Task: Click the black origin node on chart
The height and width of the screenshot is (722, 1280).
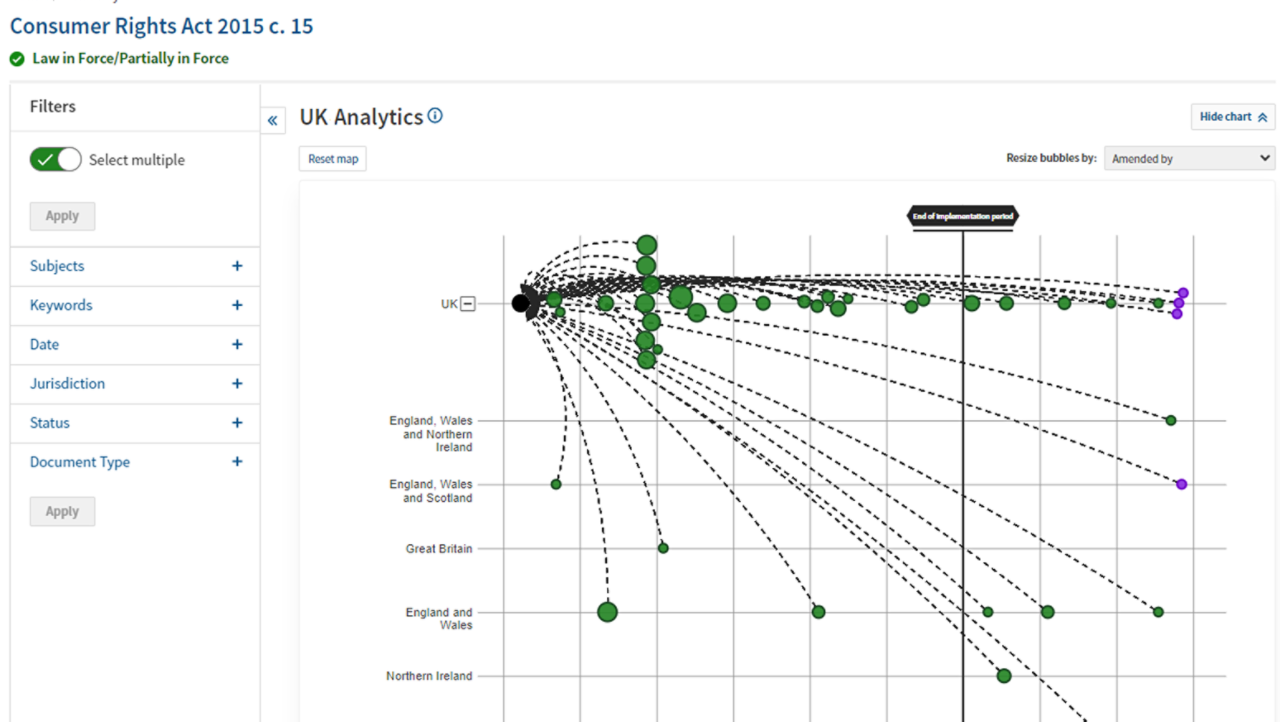Action: coord(520,303)
